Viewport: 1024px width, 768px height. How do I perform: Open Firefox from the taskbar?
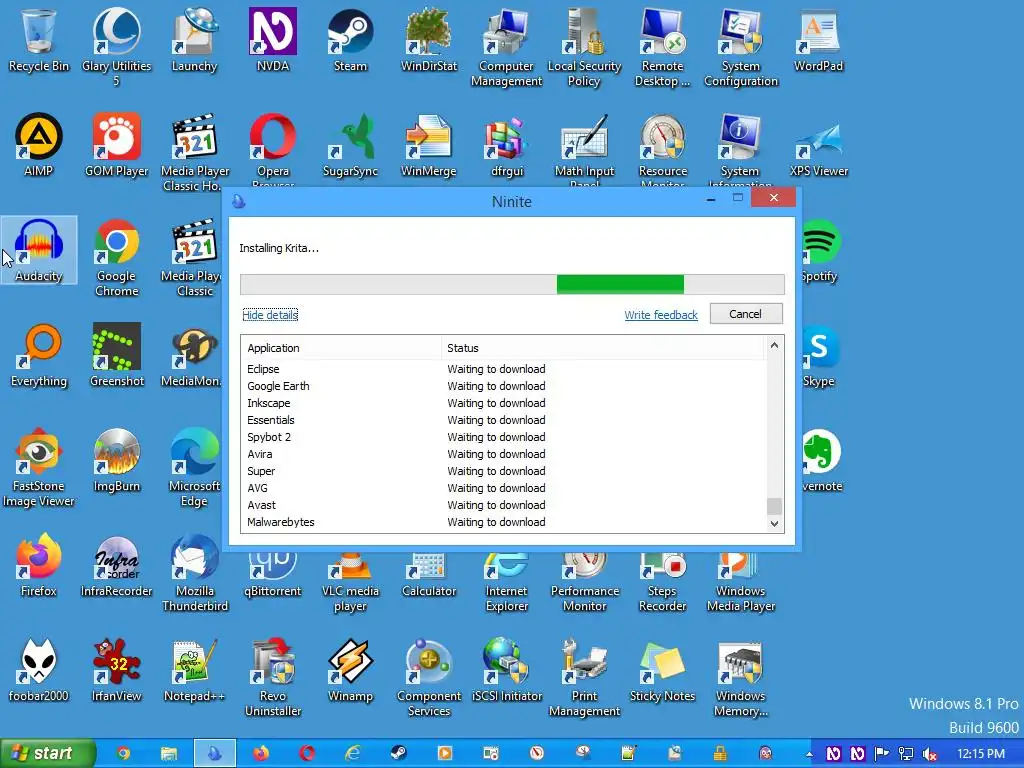coord(261,754)
